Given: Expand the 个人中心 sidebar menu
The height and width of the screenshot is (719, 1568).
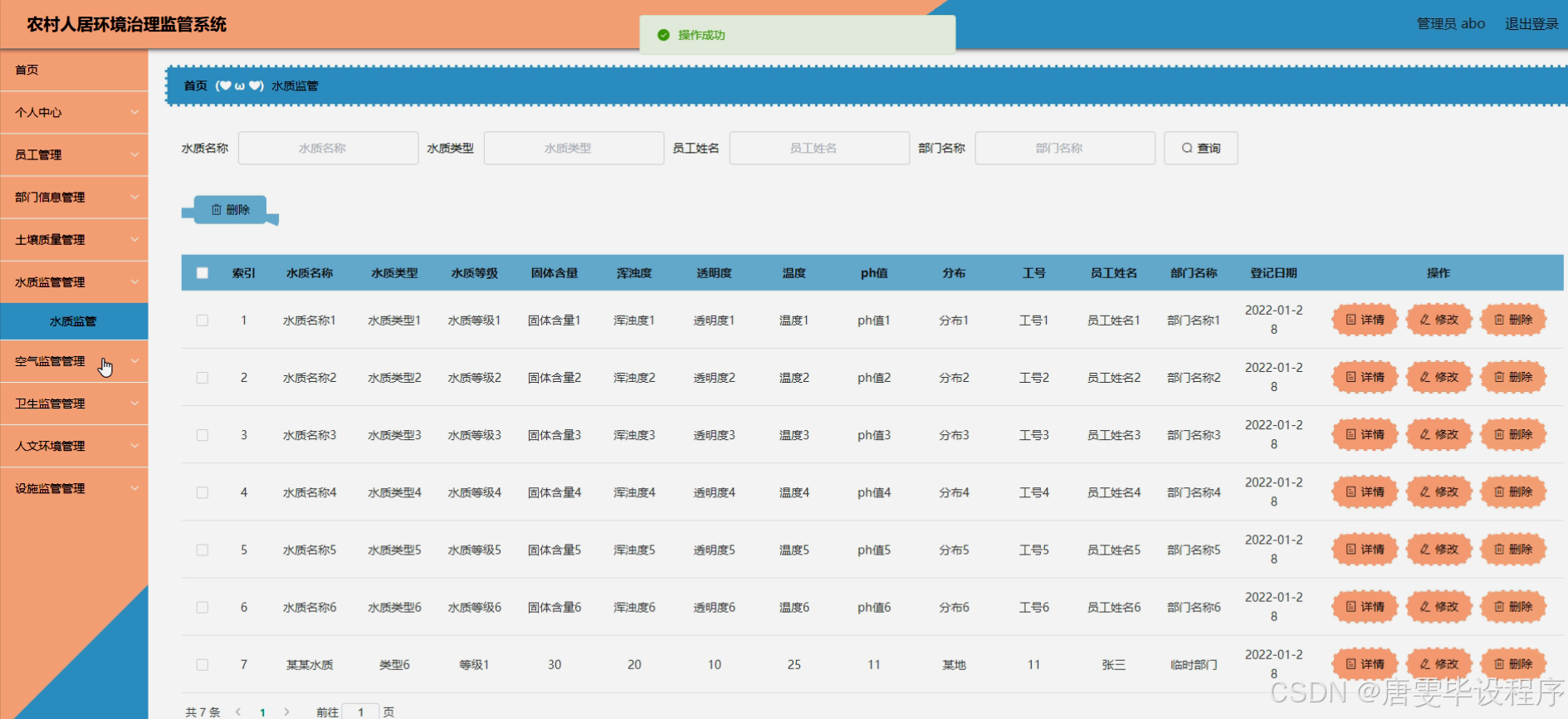Looking at the screenshot, I should pos(74,112).
